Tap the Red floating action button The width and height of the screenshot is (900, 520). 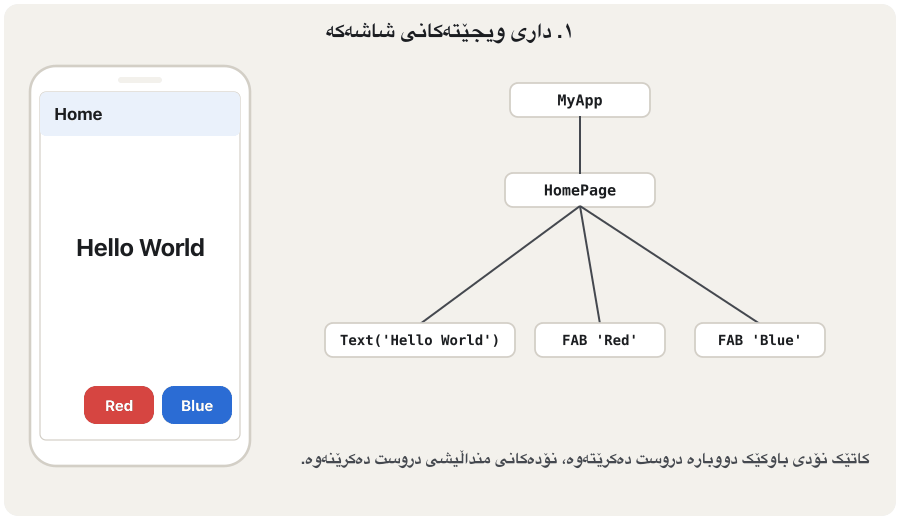pos(119,405)
